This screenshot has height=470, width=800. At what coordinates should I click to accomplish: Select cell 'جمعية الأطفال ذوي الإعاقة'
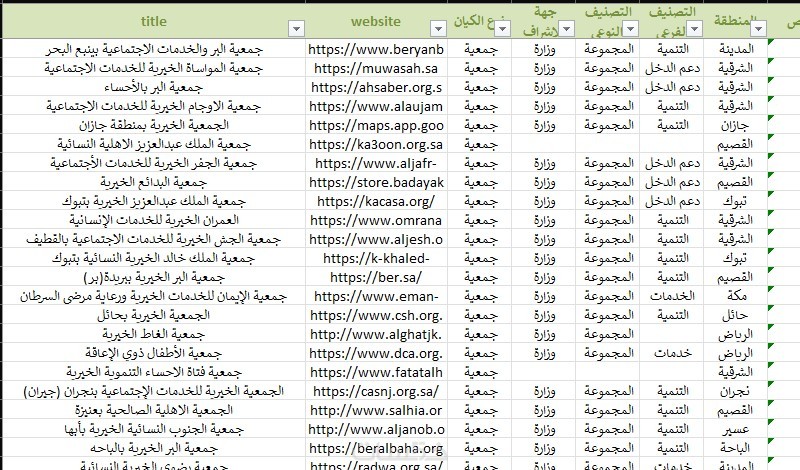(x=154, y=354)
